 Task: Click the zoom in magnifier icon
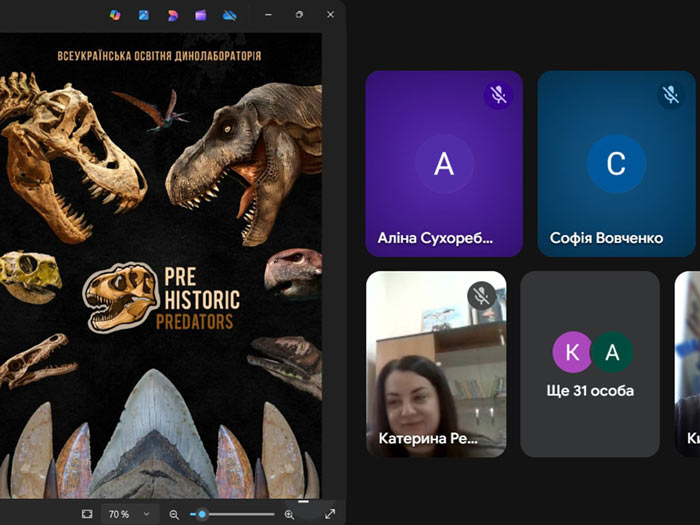point(290,514)
